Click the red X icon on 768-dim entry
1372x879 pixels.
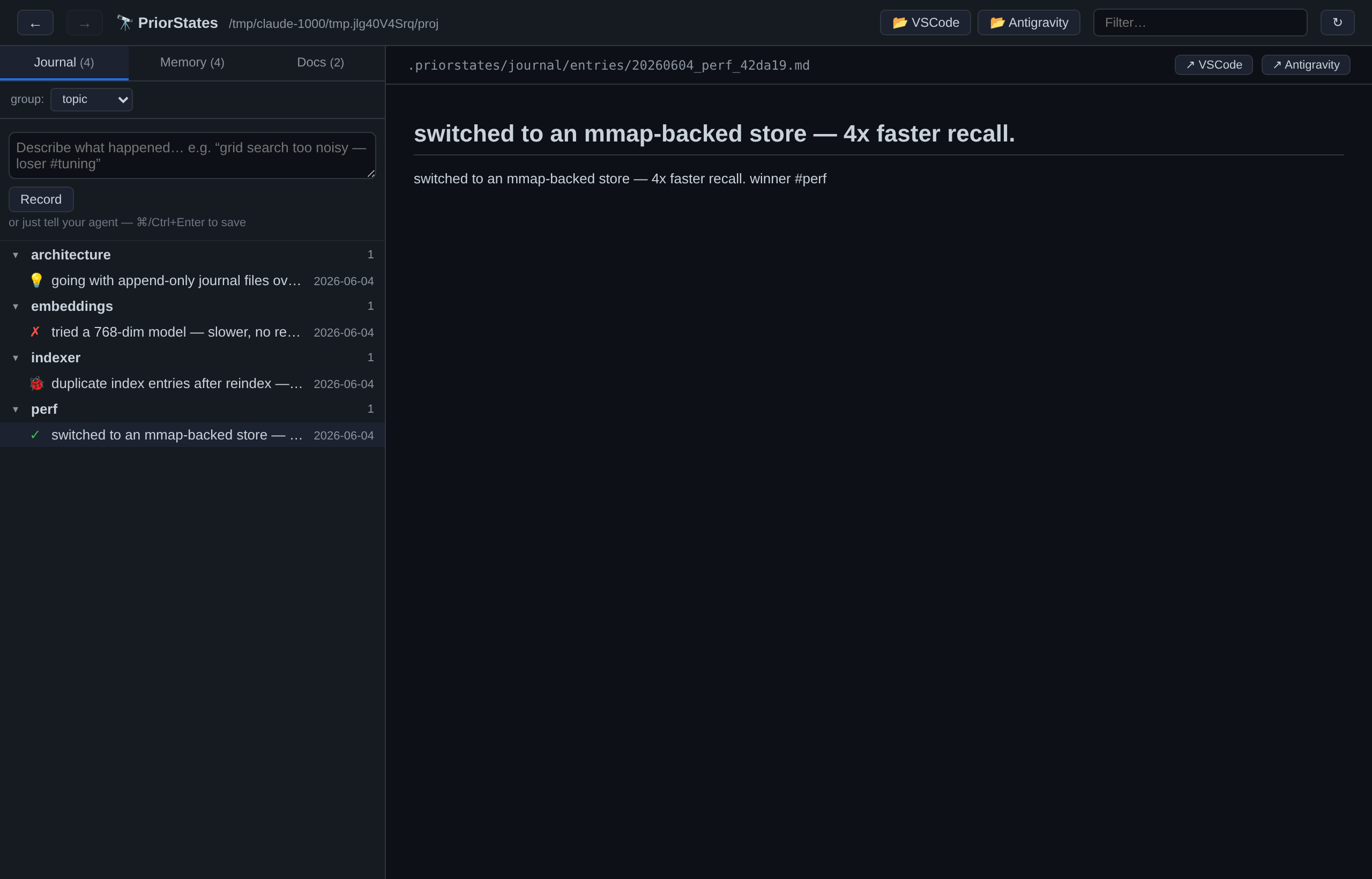[35, 332]
